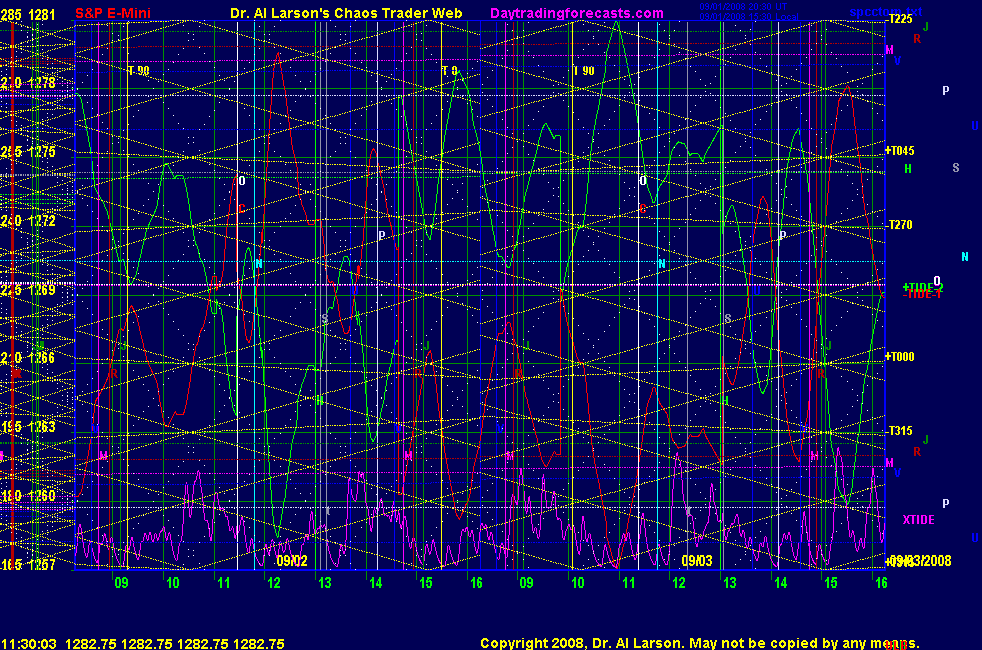
Task: Click the red "S&P E-Mini" chart title
Action: pyautogui.click(x=113, y=13)
